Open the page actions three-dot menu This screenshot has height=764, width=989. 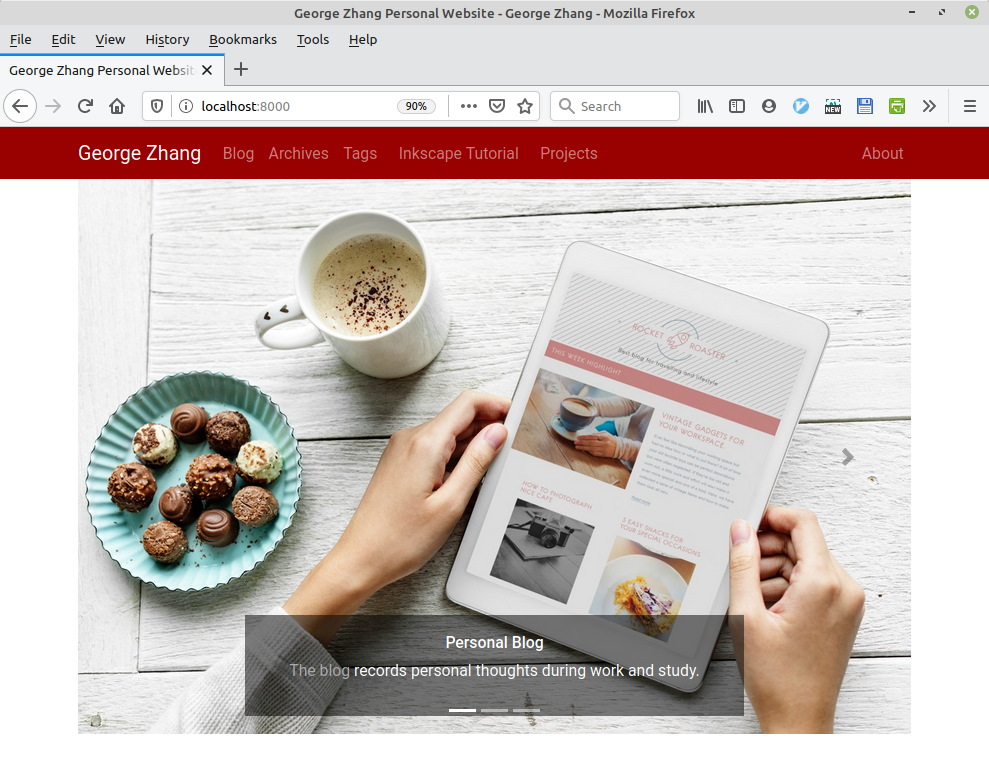tap(469, 106)
